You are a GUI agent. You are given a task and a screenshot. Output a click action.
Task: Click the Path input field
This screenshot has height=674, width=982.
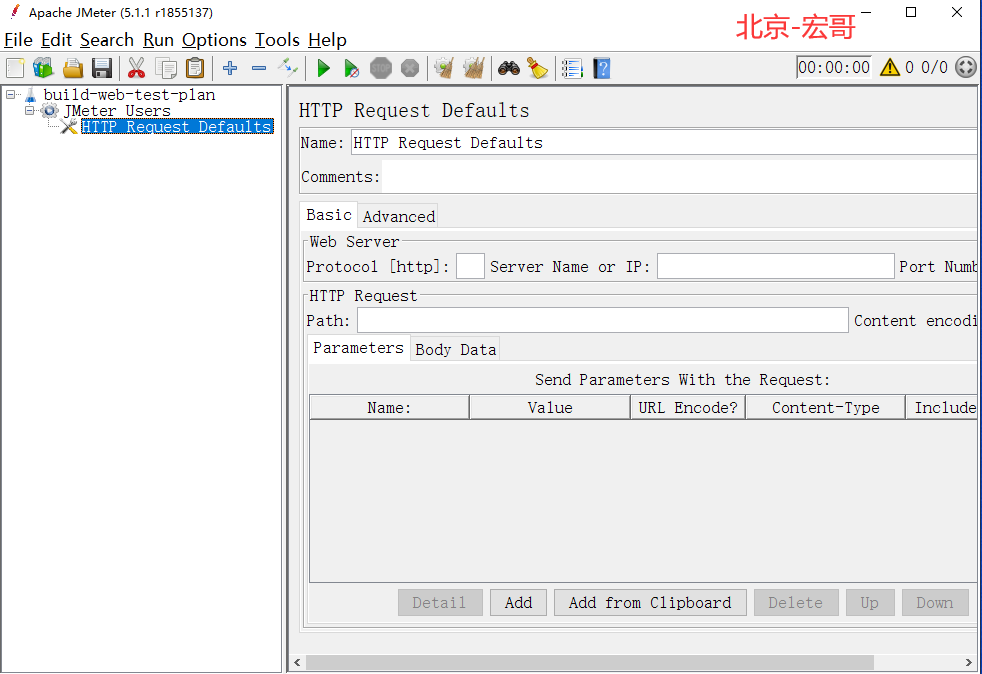[x=602, y=320]
